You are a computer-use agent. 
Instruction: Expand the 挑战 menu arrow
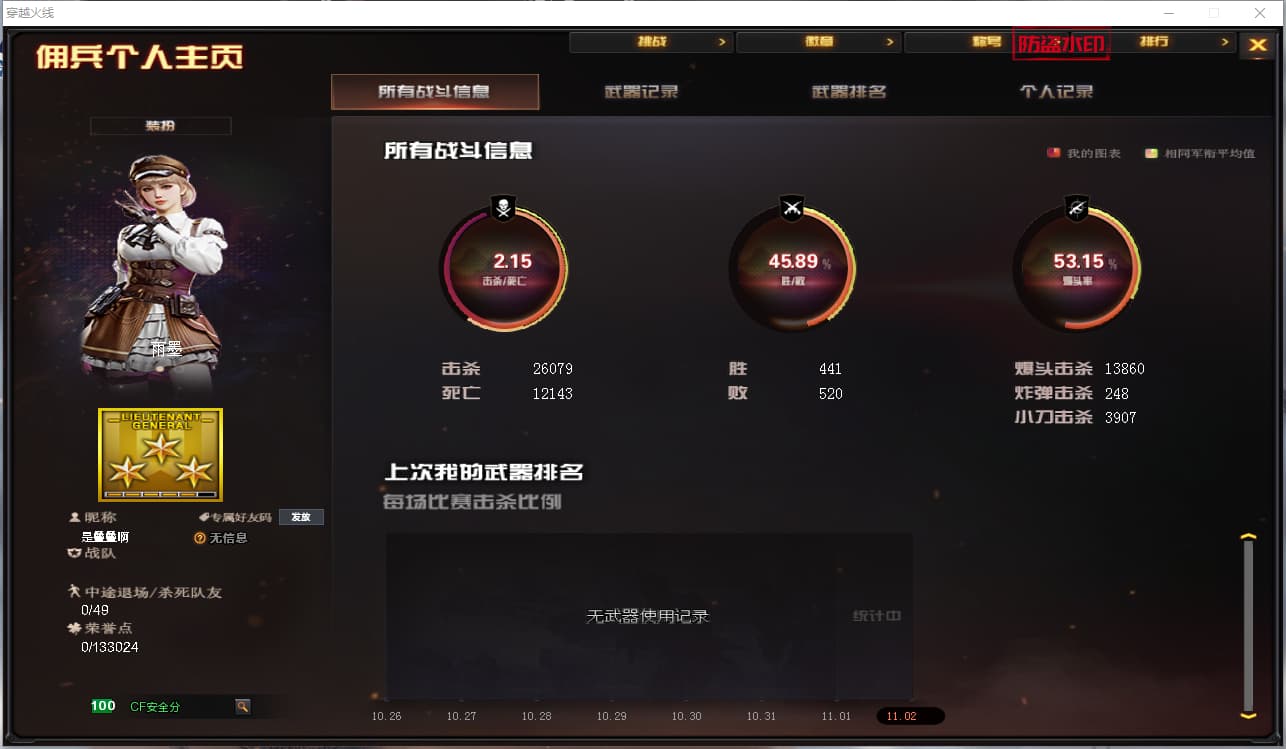click(722, 42)
